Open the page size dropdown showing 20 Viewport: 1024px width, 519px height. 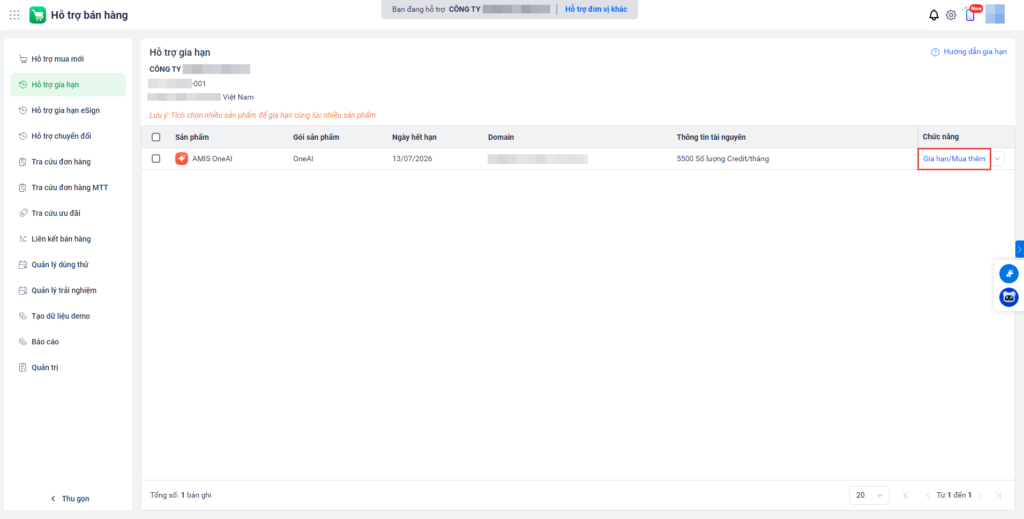869,495
